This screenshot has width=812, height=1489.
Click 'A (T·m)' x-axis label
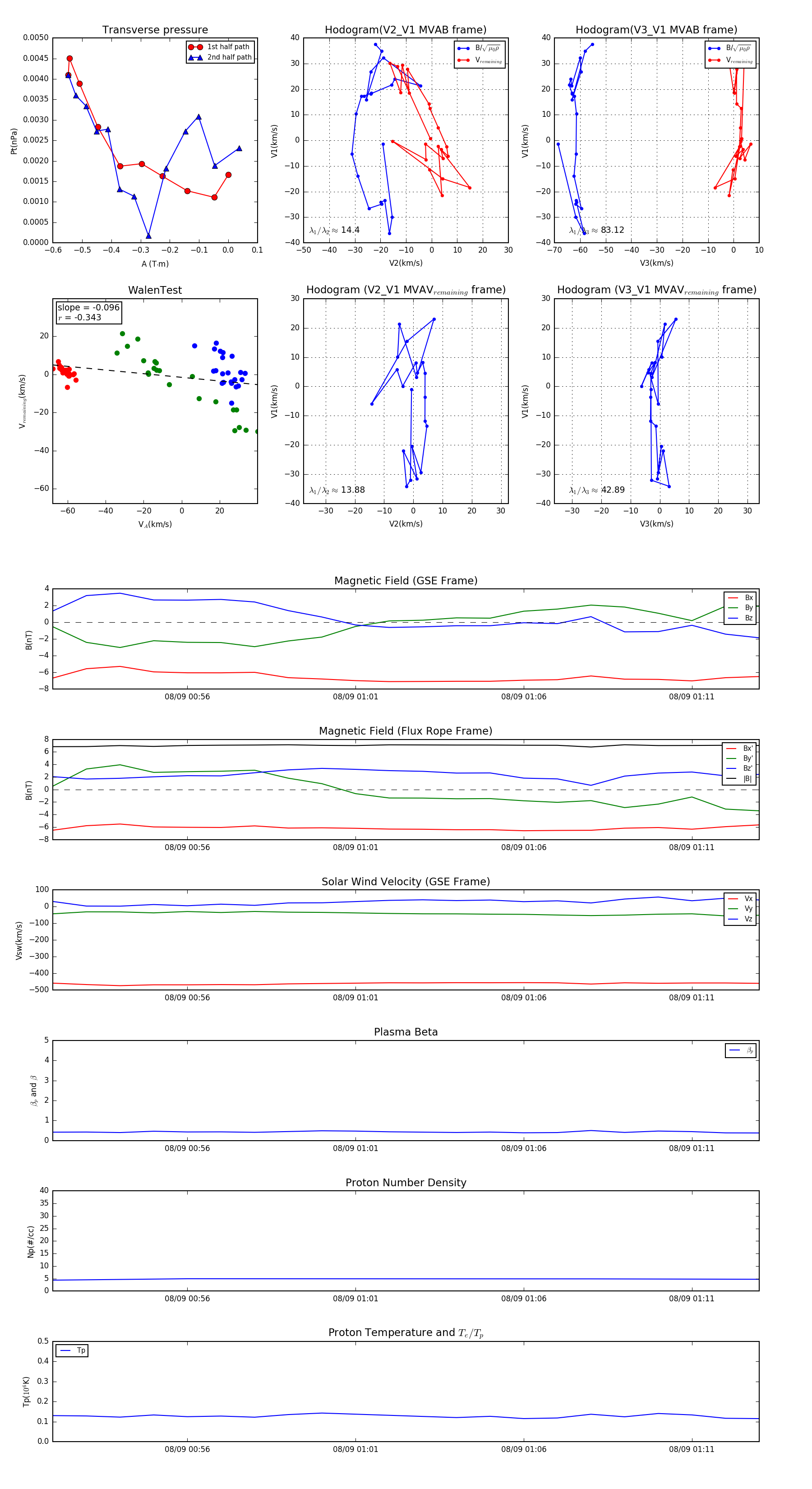pos(155,264)
